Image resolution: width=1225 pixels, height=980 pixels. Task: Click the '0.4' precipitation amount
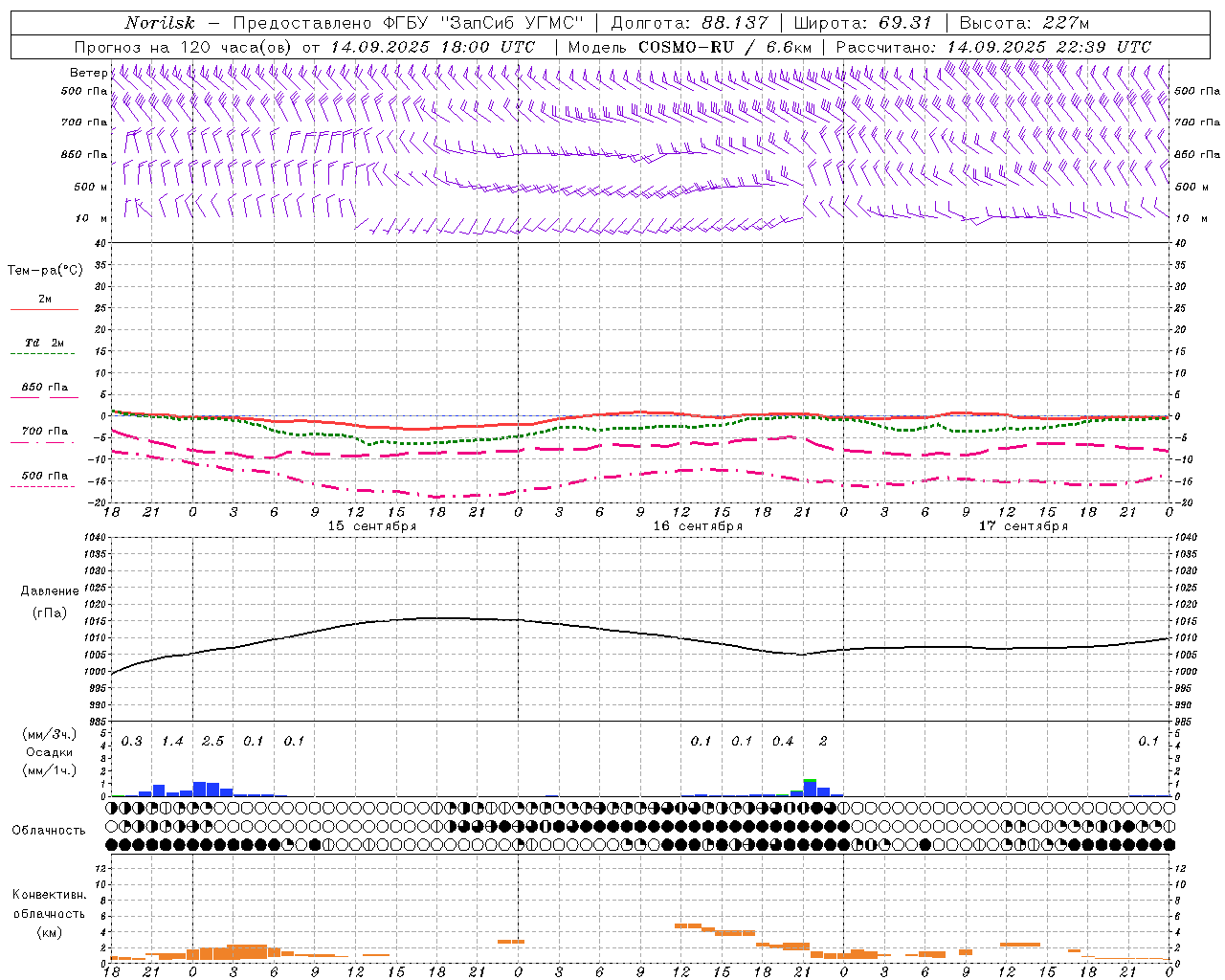click(x=783, y=742)
